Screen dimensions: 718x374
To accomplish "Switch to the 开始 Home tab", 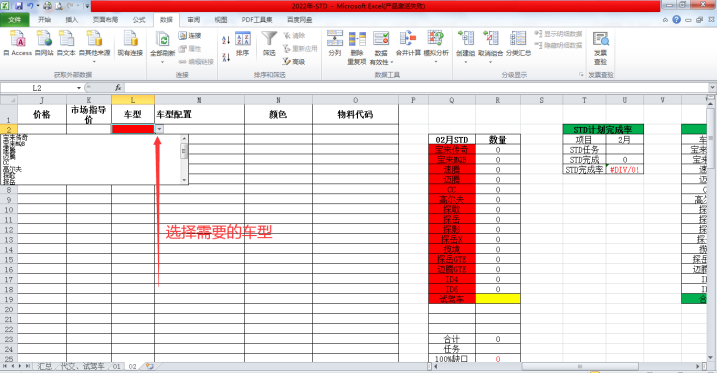I will (x=44, y=20).
